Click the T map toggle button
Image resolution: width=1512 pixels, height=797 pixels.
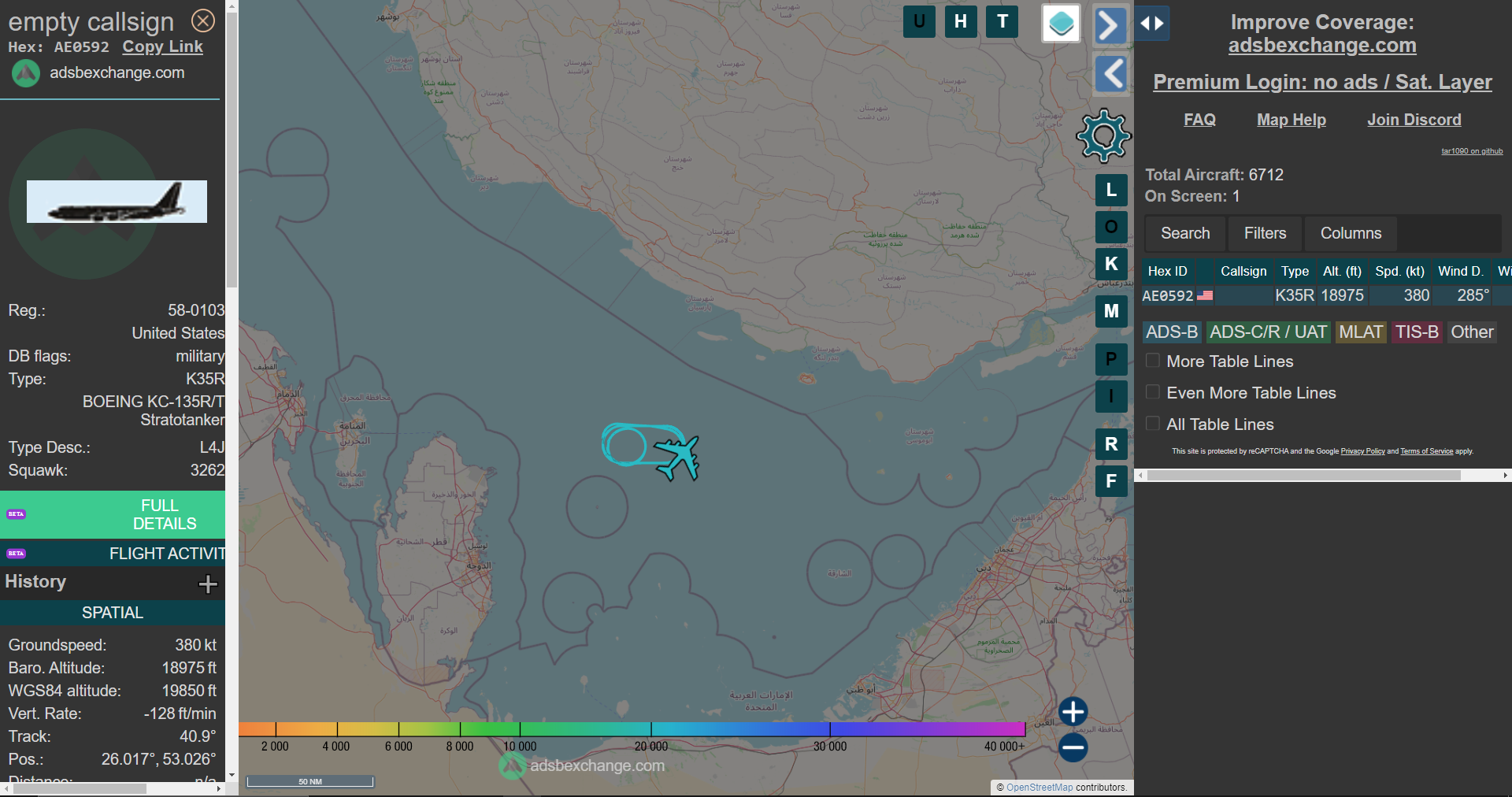[1002, 21]
